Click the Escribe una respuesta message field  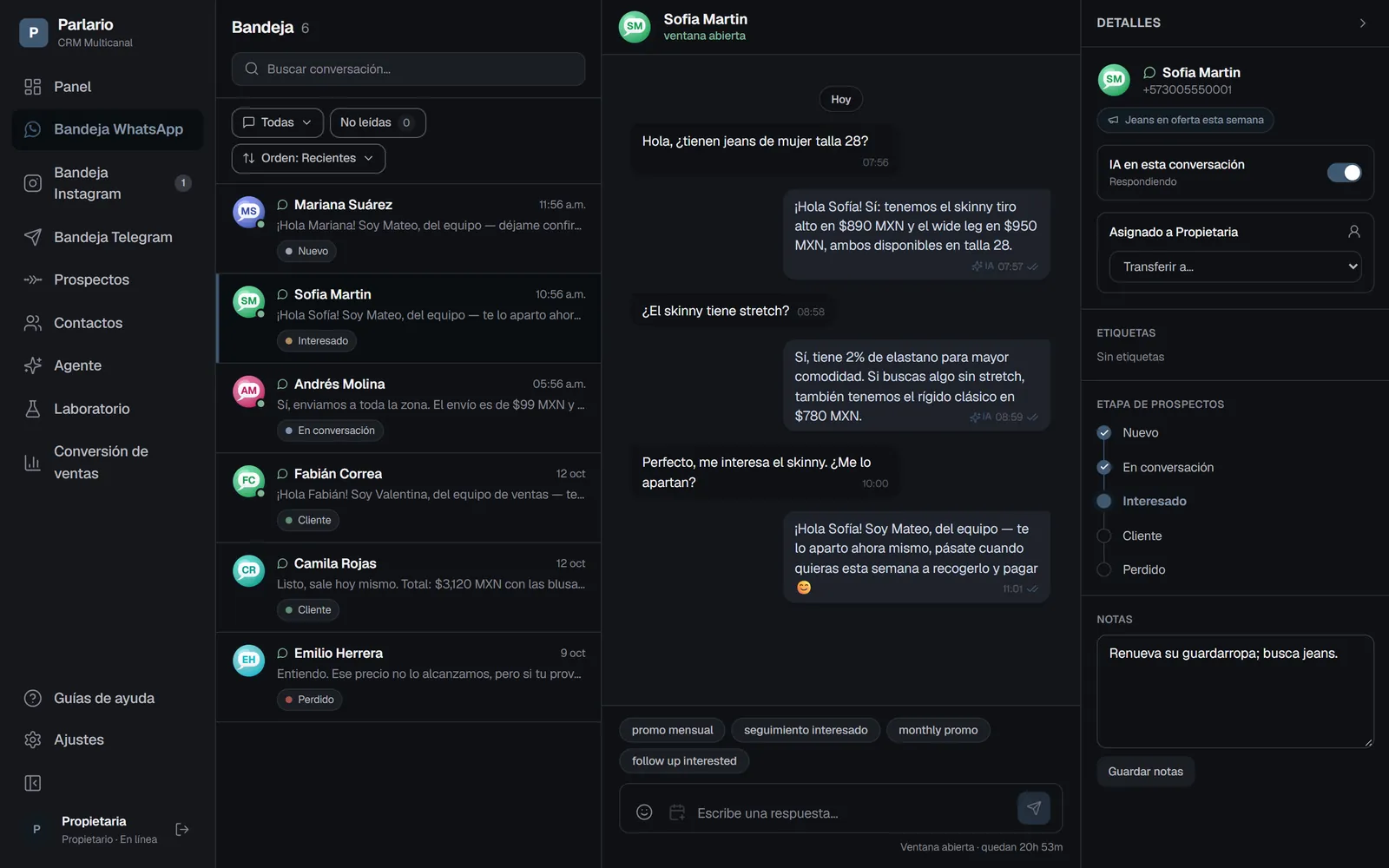tap(851, 813)
